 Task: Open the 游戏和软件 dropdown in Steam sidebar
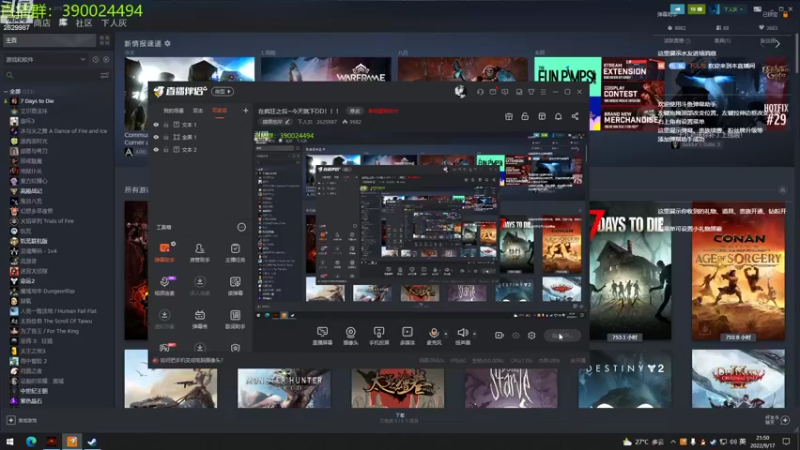45,60
